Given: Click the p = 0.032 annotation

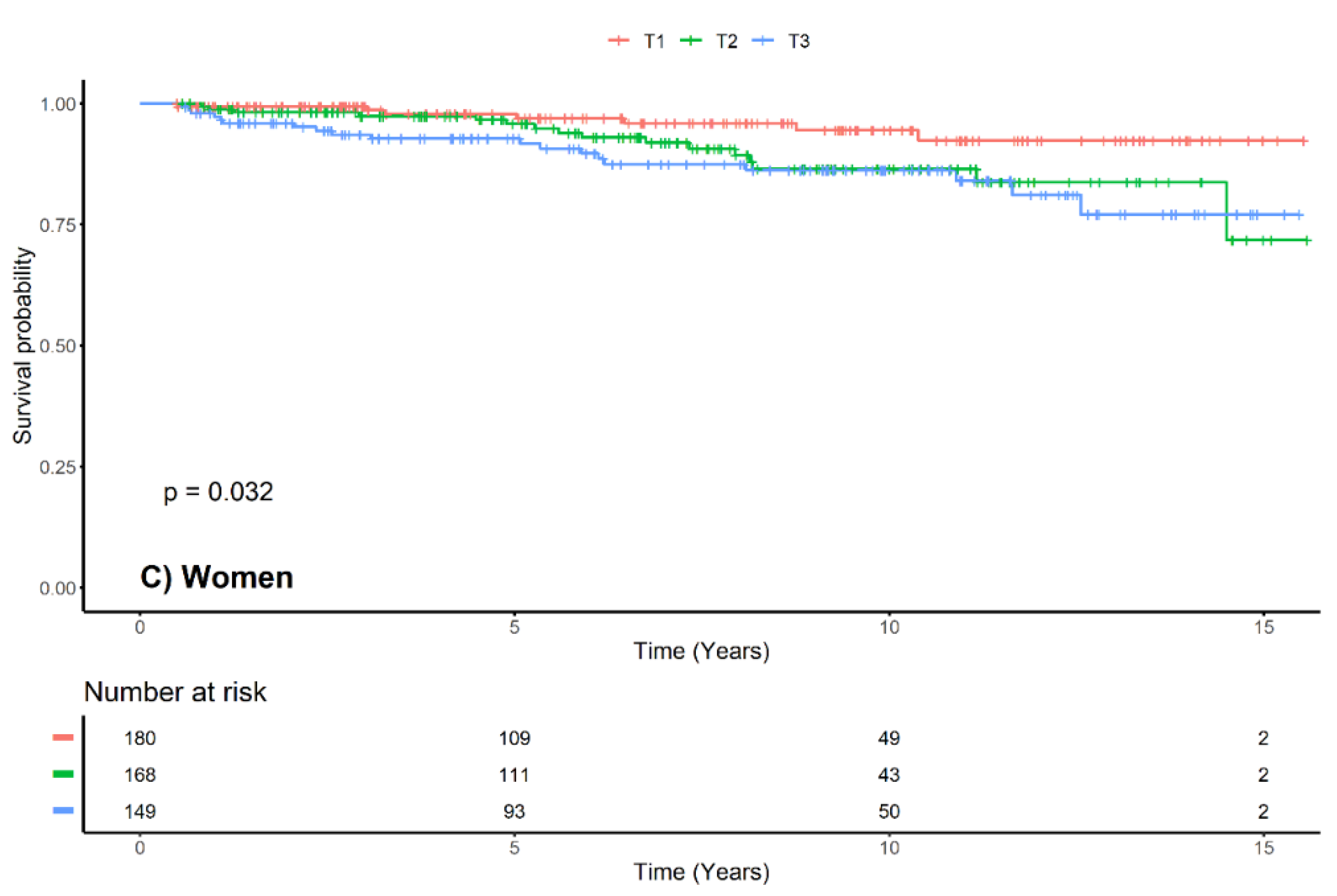Looking at the screenshot, I should point(218,492).
